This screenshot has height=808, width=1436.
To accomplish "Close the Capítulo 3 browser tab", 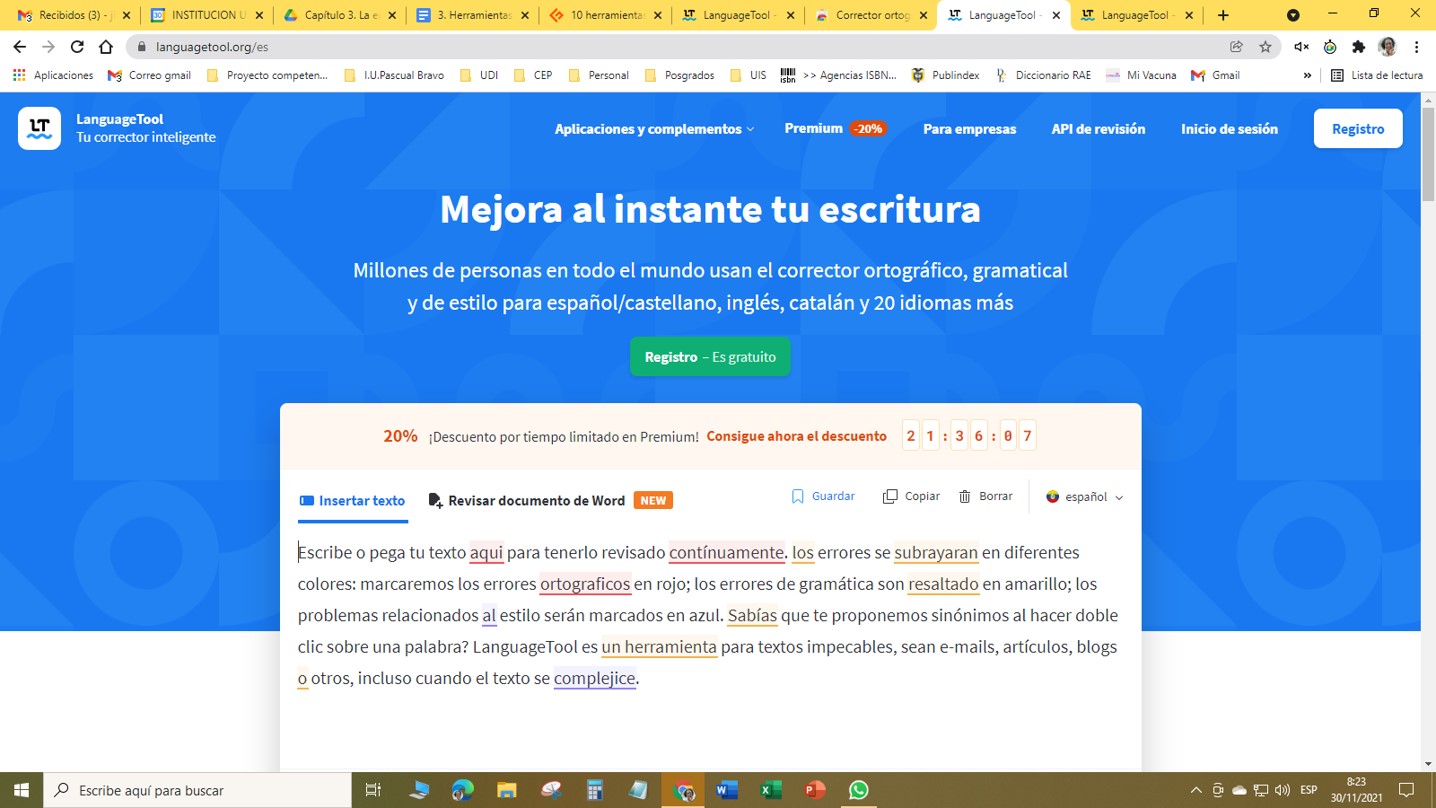I will coord(392,15).
